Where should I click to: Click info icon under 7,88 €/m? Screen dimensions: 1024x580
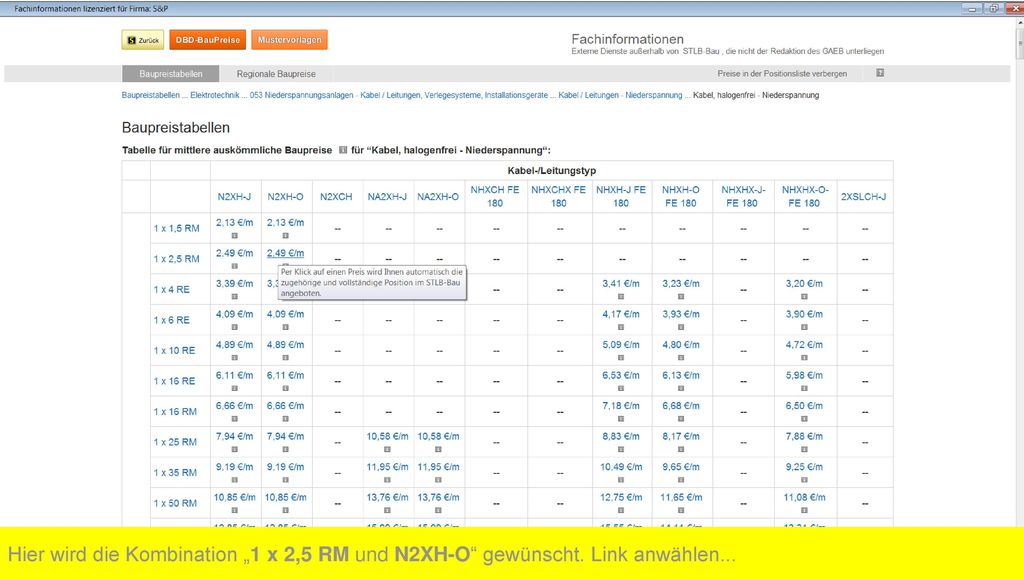[x=805, y=449]
